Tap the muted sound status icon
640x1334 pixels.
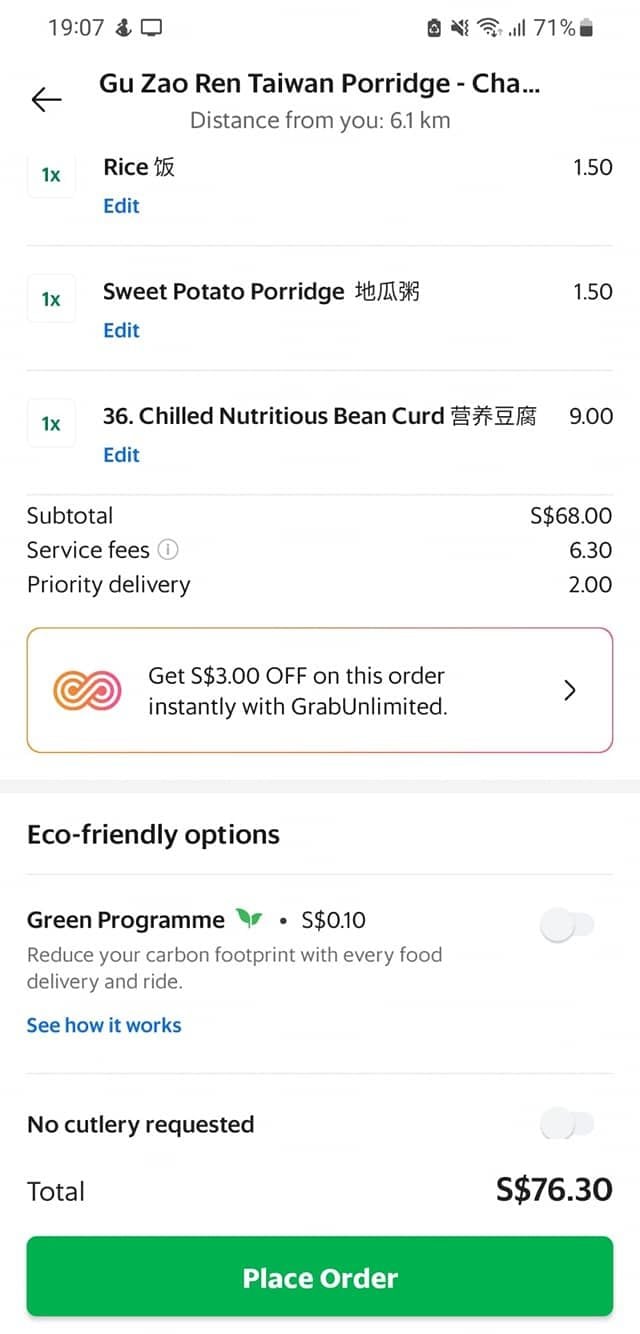pos(460,28)
